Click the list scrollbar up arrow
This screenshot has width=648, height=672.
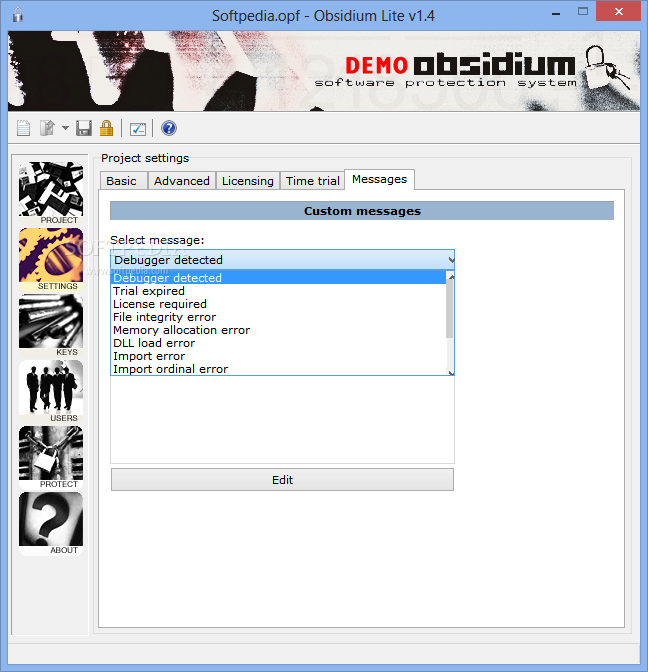click(x=450, y=277)
